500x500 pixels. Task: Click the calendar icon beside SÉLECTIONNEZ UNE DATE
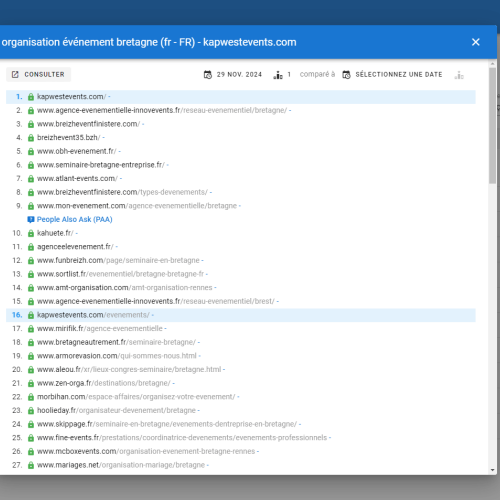346,75
